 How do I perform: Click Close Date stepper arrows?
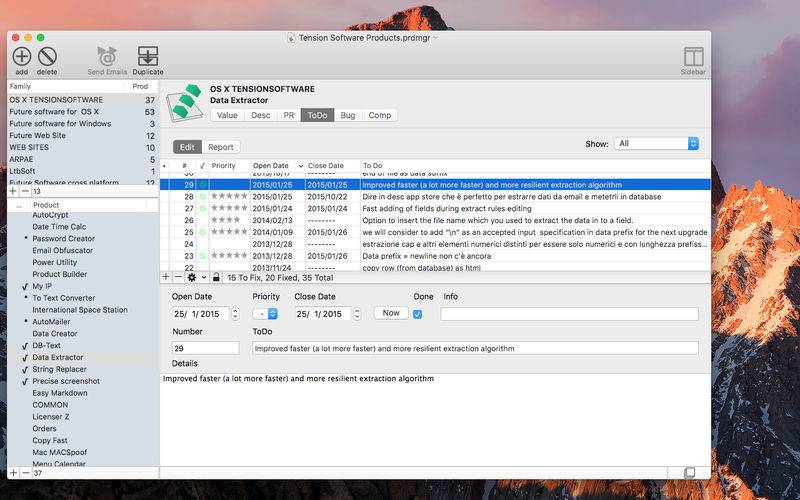357,314
